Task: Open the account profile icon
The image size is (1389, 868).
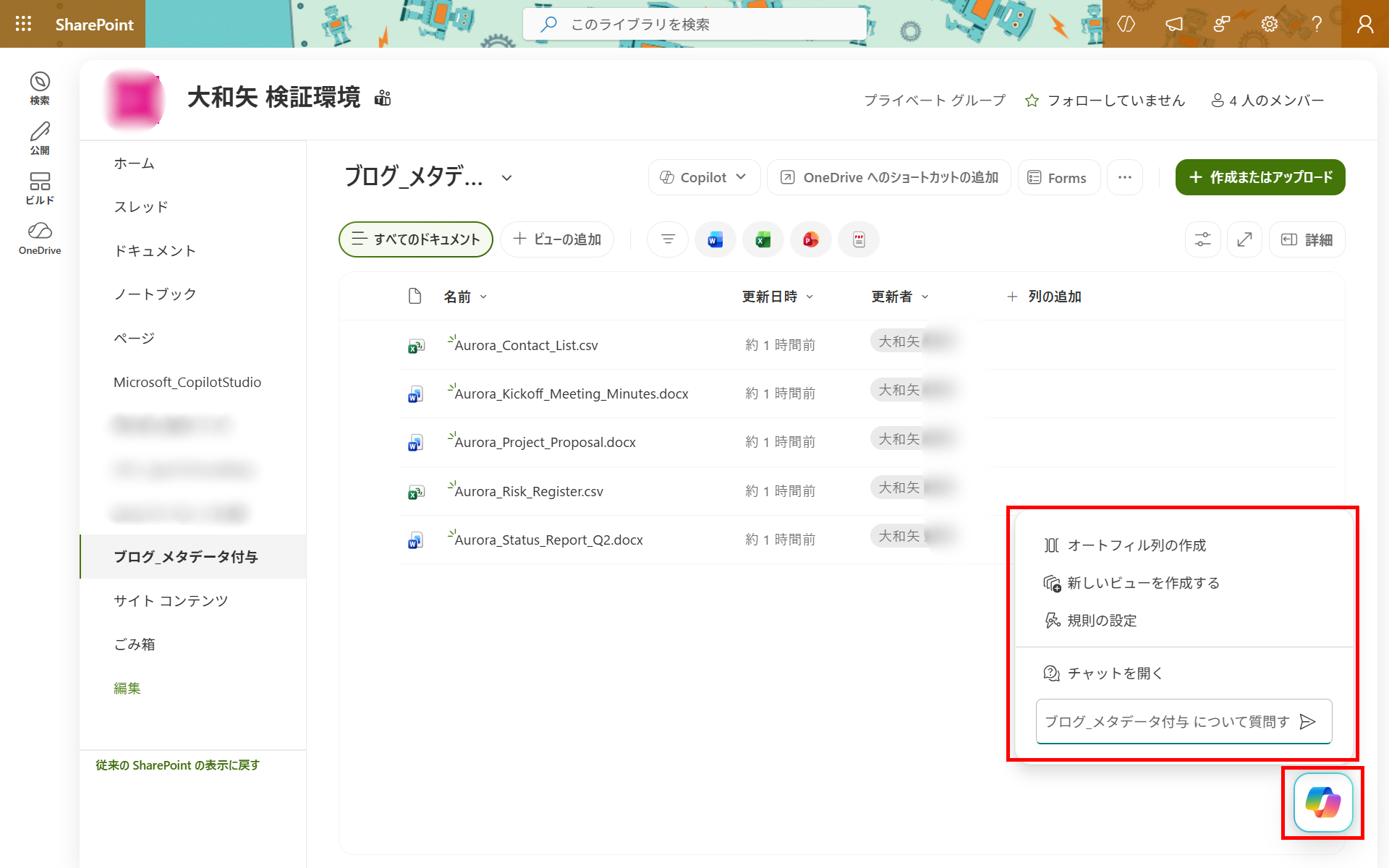Action: click(1364, 24)
